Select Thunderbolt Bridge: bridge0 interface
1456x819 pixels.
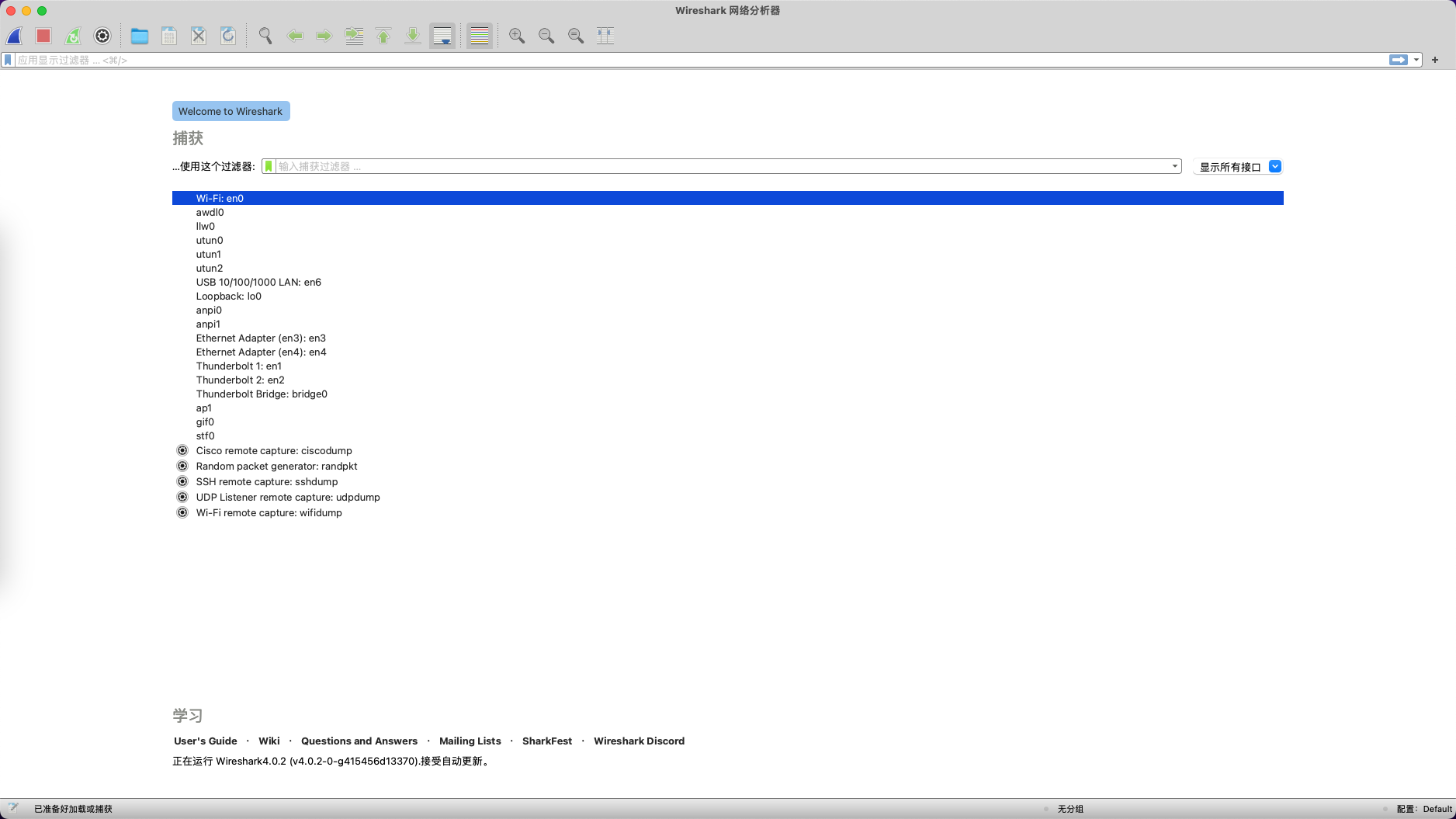pos(728,394)
